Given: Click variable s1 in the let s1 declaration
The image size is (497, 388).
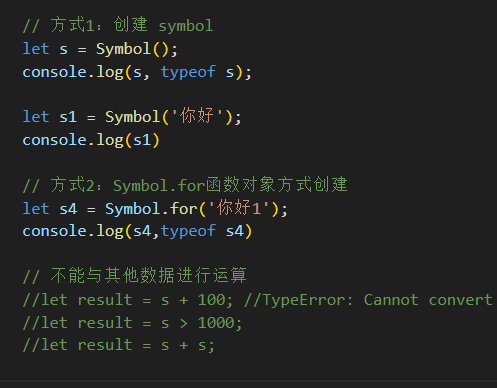Looking at the screenshot, I should 68,117.
